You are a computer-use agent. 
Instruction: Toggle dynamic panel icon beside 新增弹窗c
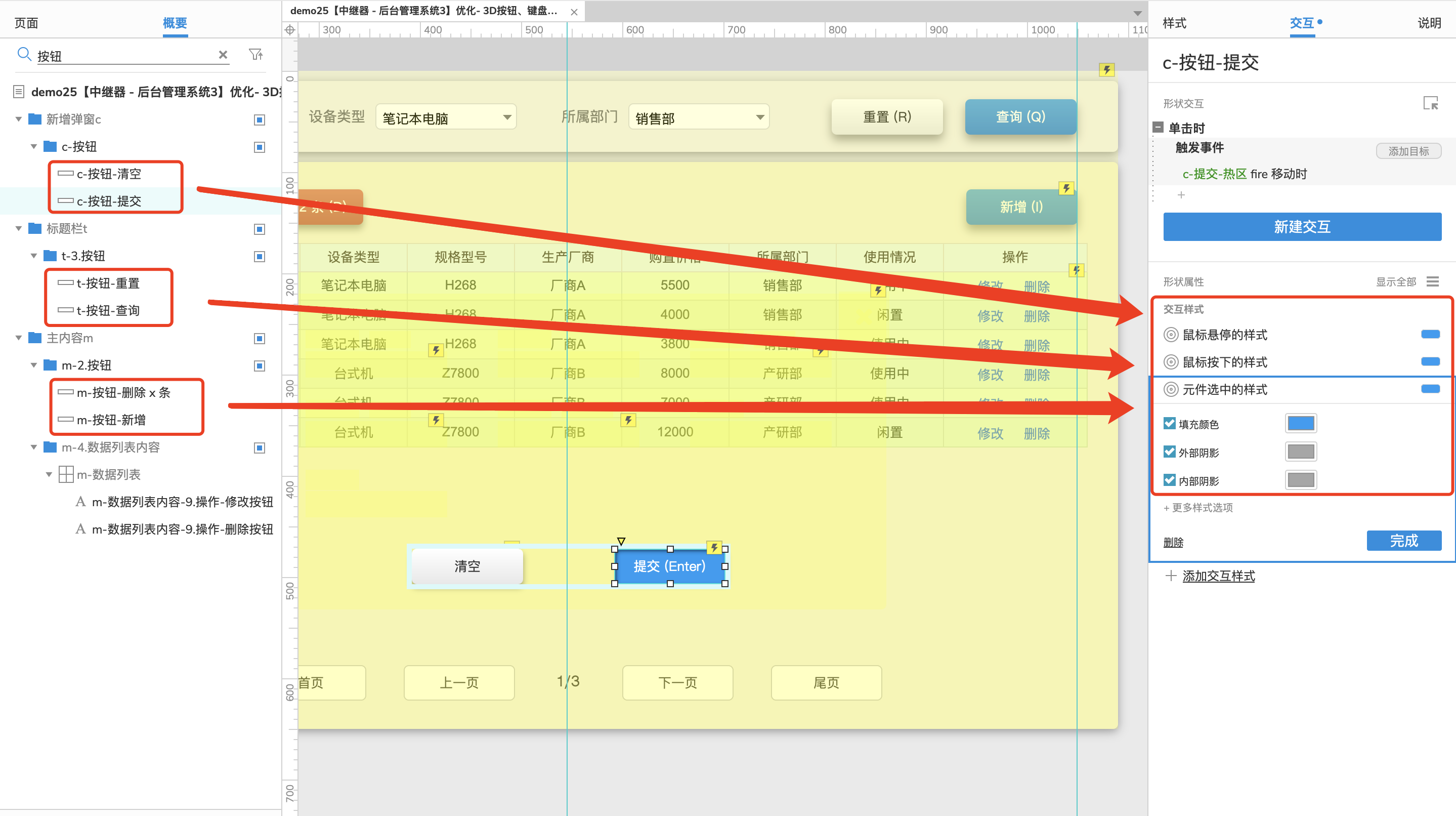tap(260, 119)
